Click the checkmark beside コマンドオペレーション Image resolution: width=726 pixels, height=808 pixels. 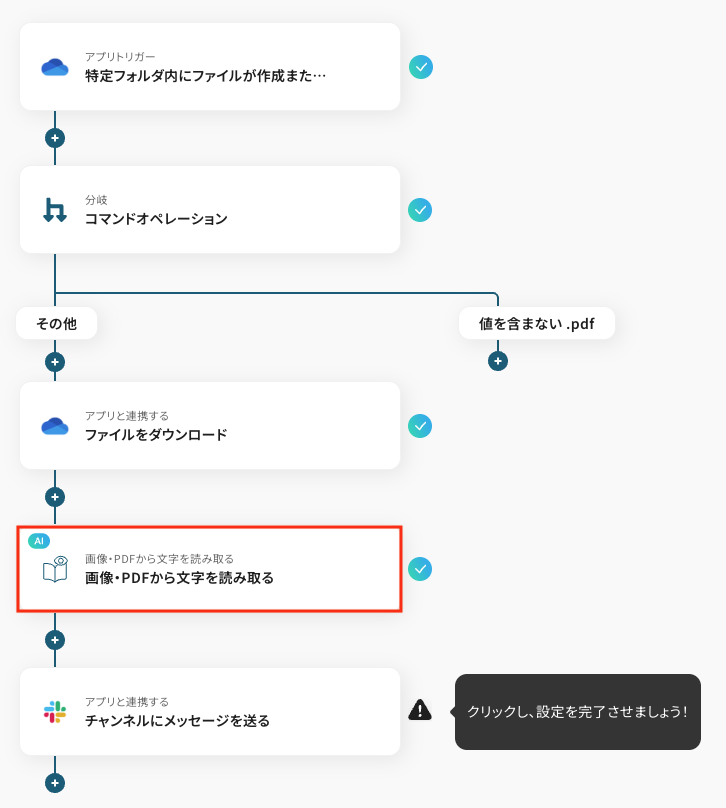(420, 210)
